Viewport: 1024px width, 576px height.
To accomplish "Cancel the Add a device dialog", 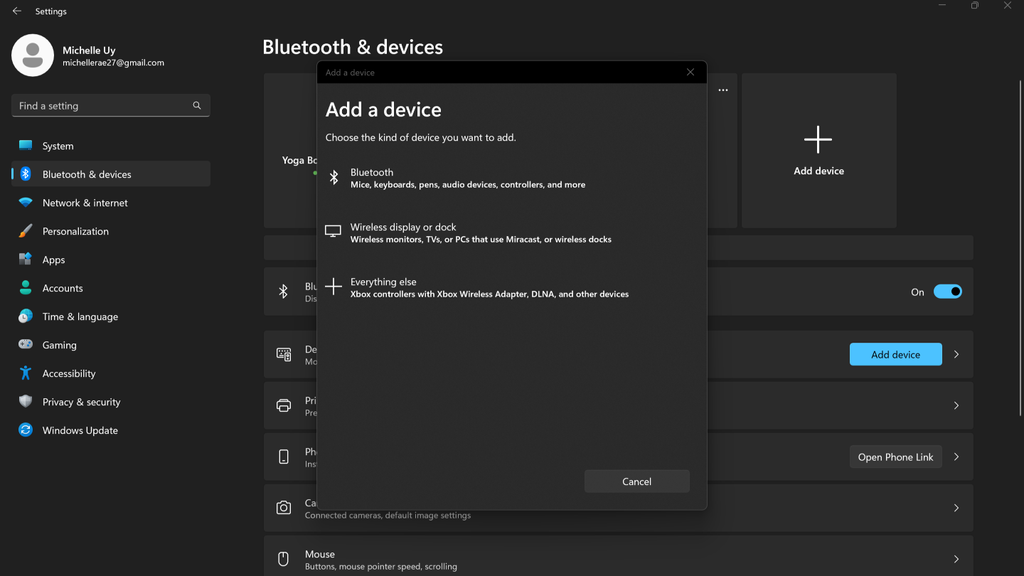I will pos(637,481).
